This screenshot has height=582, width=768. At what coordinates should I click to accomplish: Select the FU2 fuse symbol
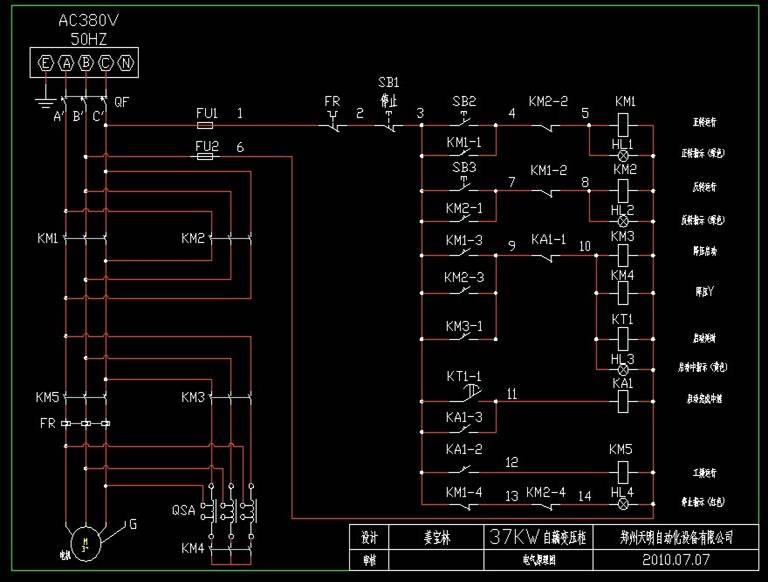click(x=205, y=157)
